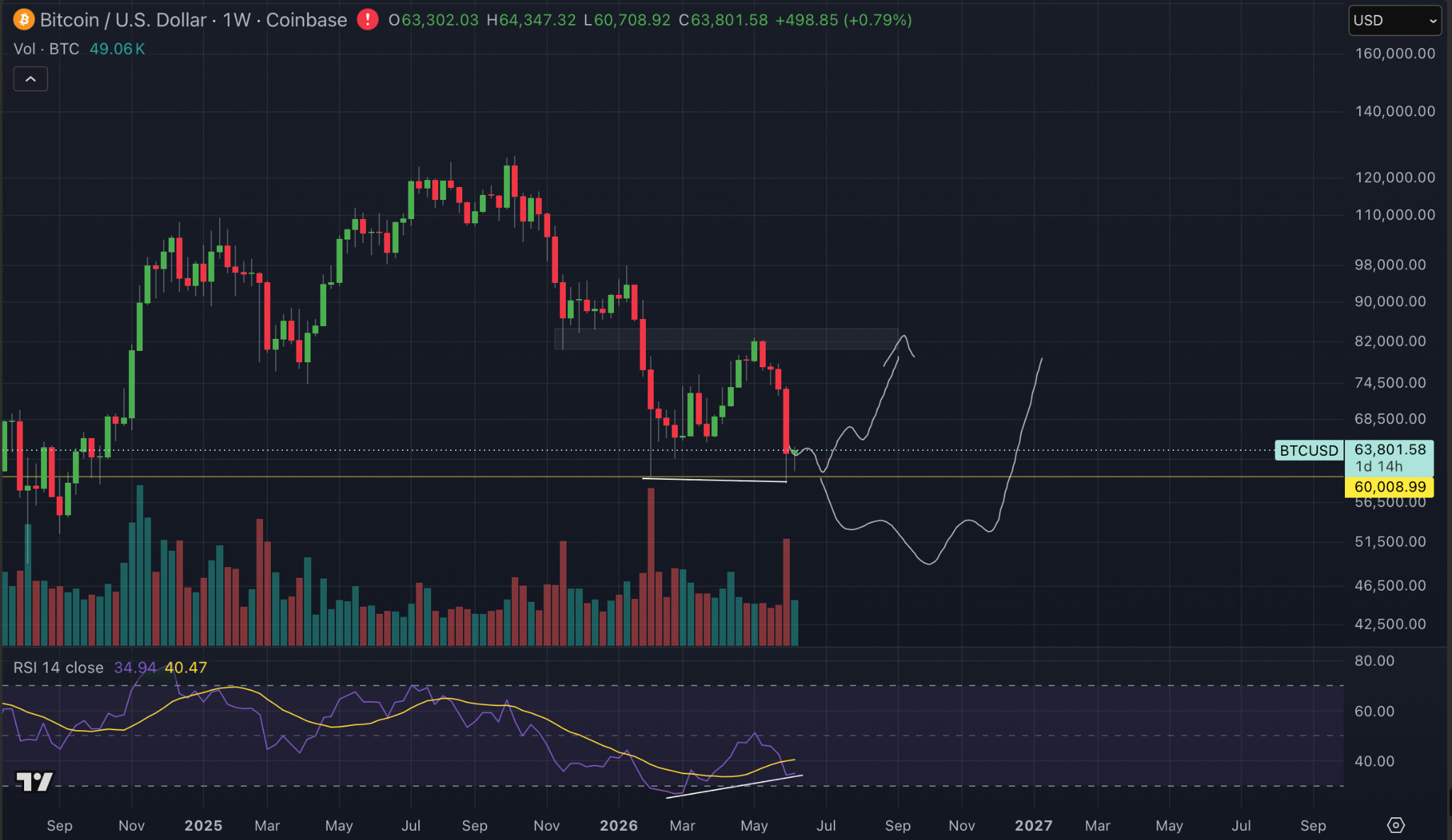Click the 74,500.00 price axis label
Screen dimensions: 1452x840
click(x=1390, y=383)
